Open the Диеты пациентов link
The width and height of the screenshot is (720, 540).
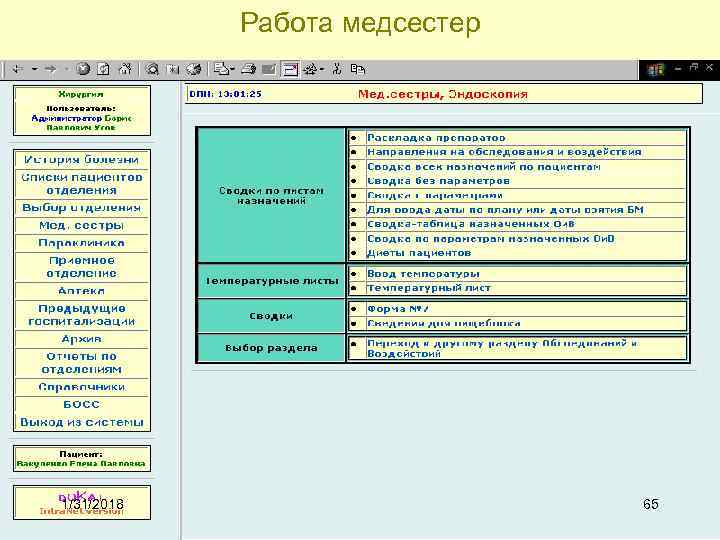pos(418,253)
